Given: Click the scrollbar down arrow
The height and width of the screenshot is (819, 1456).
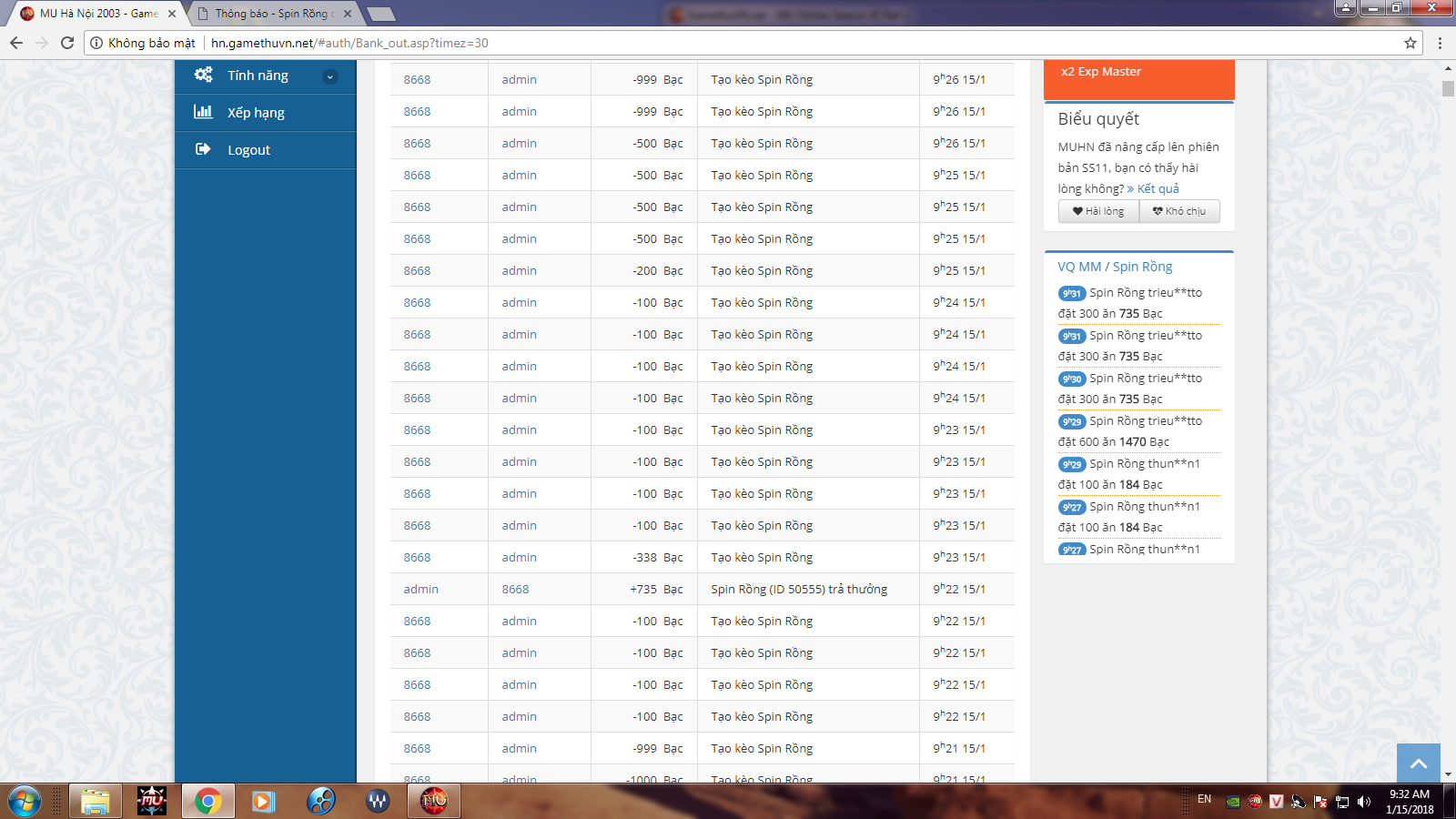Looking at the screenshot, I should tap(1448, 774).
